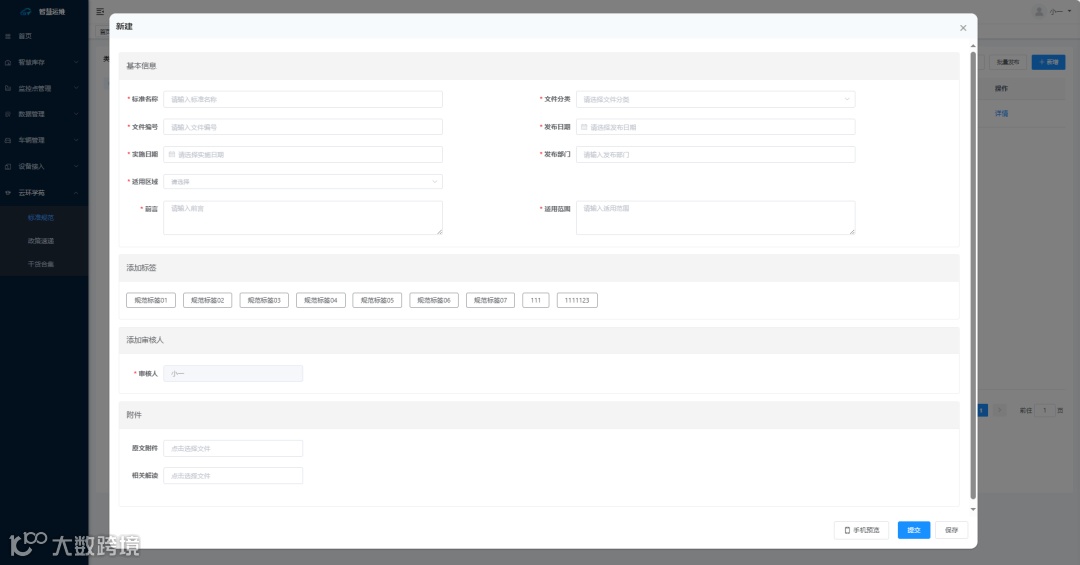Image resolution: width=1080 pixels, height=565 pixels.
Task: Expand the 设备接入 menu chevron
Action: [76, 166]
